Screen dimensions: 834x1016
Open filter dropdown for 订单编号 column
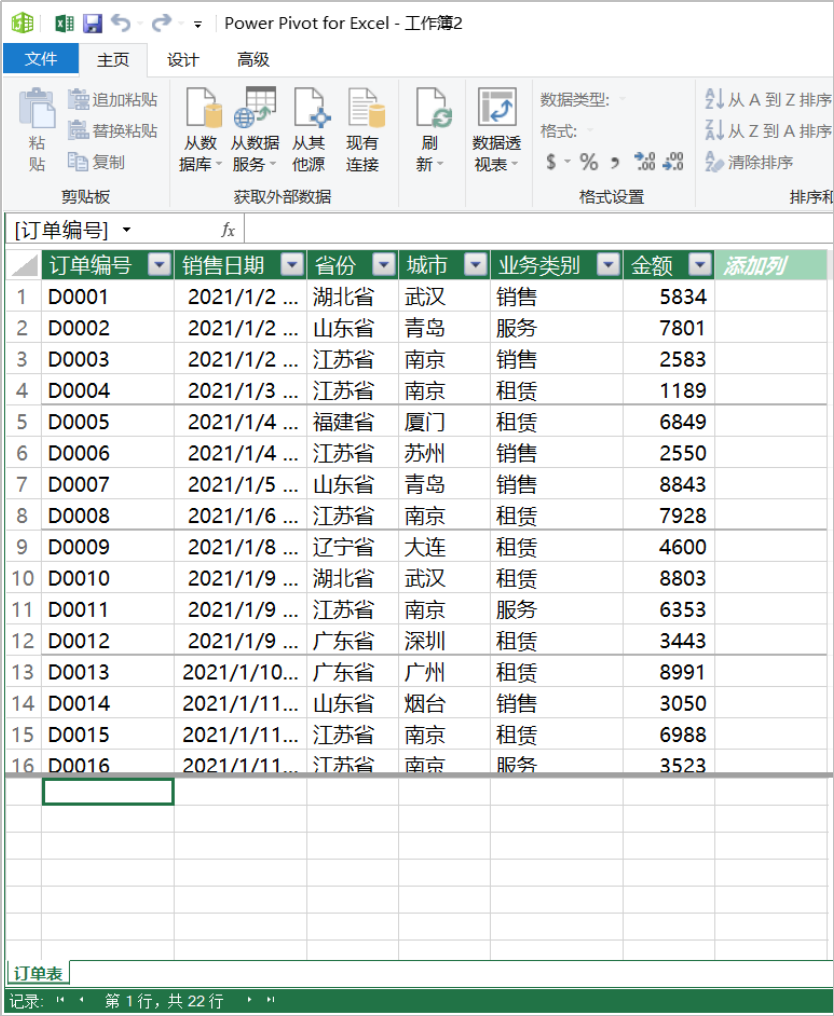[159, 265]
